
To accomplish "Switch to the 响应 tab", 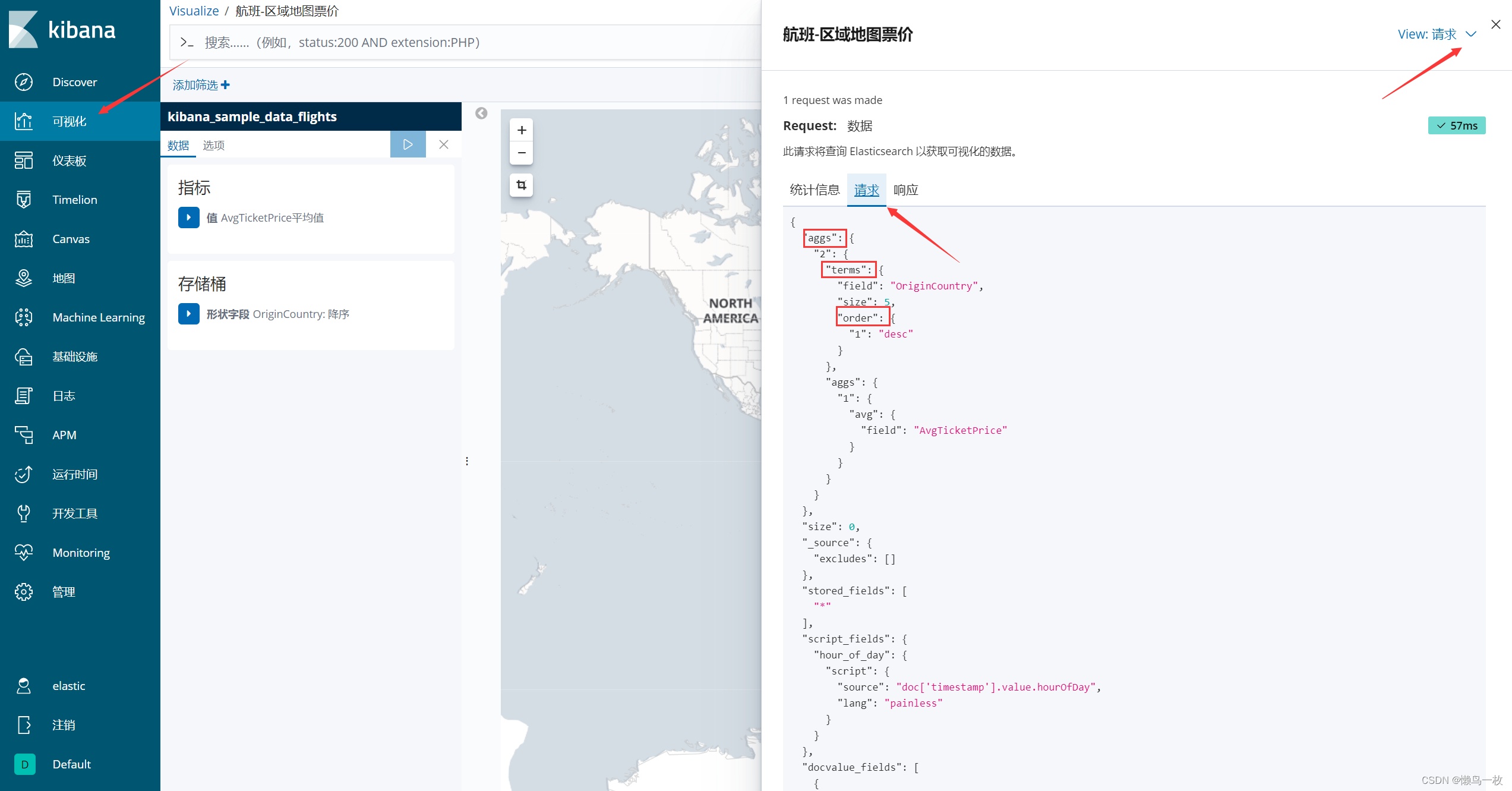I will pos(905,190).
